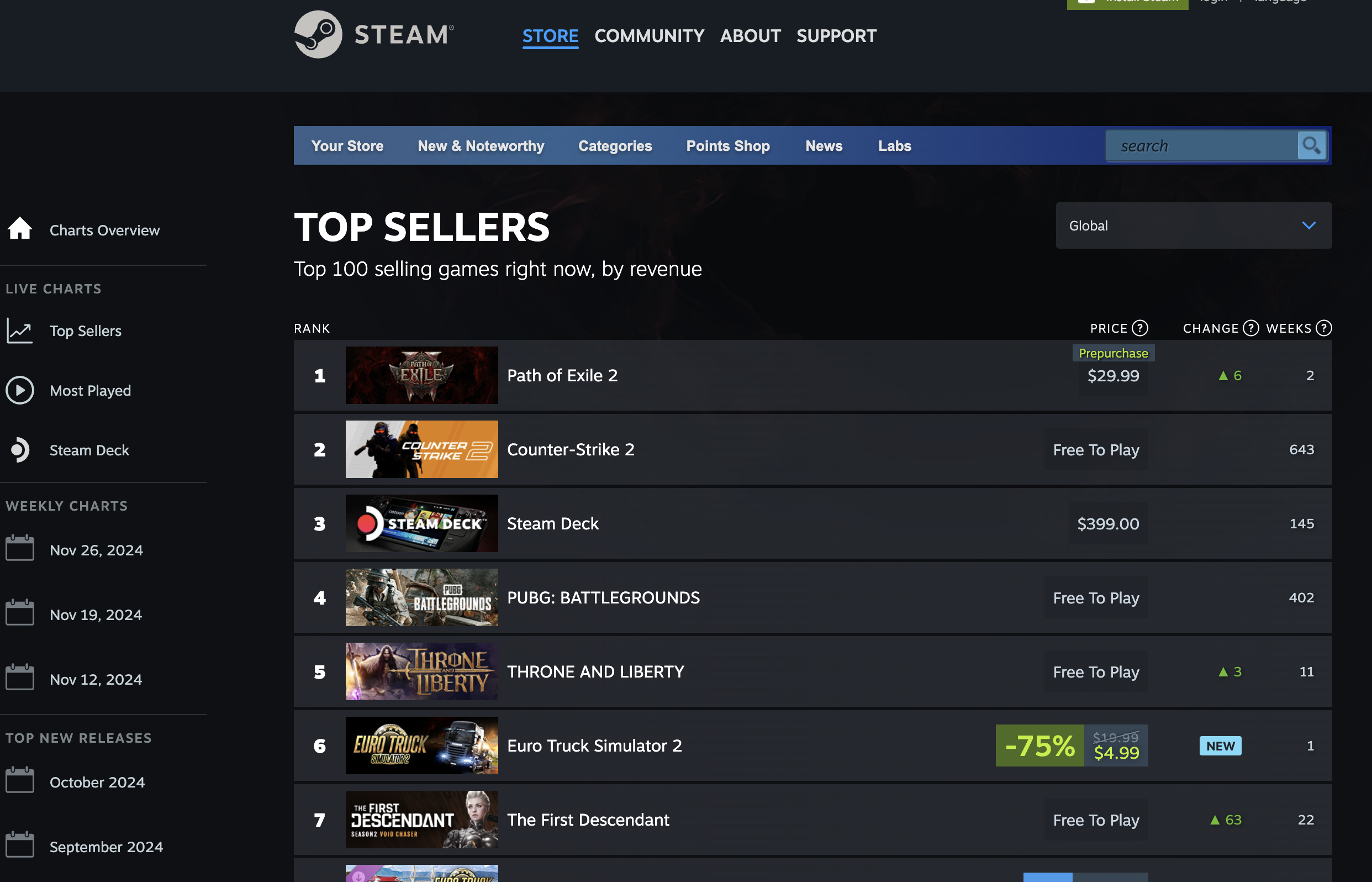Click the Counter-Strike 2 thumbnail image
1372x882 pixels.
tap(421, 450)
